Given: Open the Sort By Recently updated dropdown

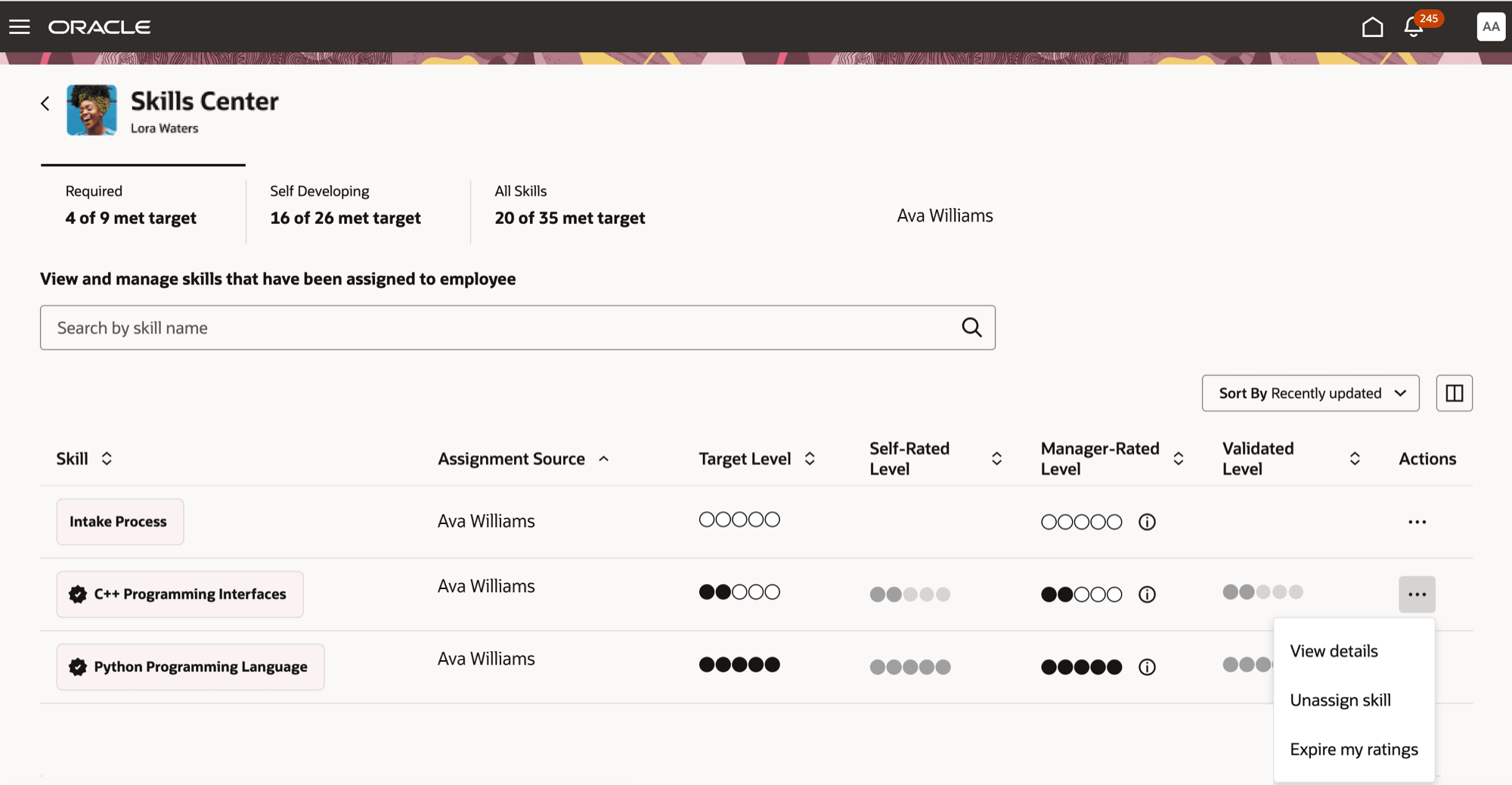Looking at the screenshot, I should [1310, 393].
